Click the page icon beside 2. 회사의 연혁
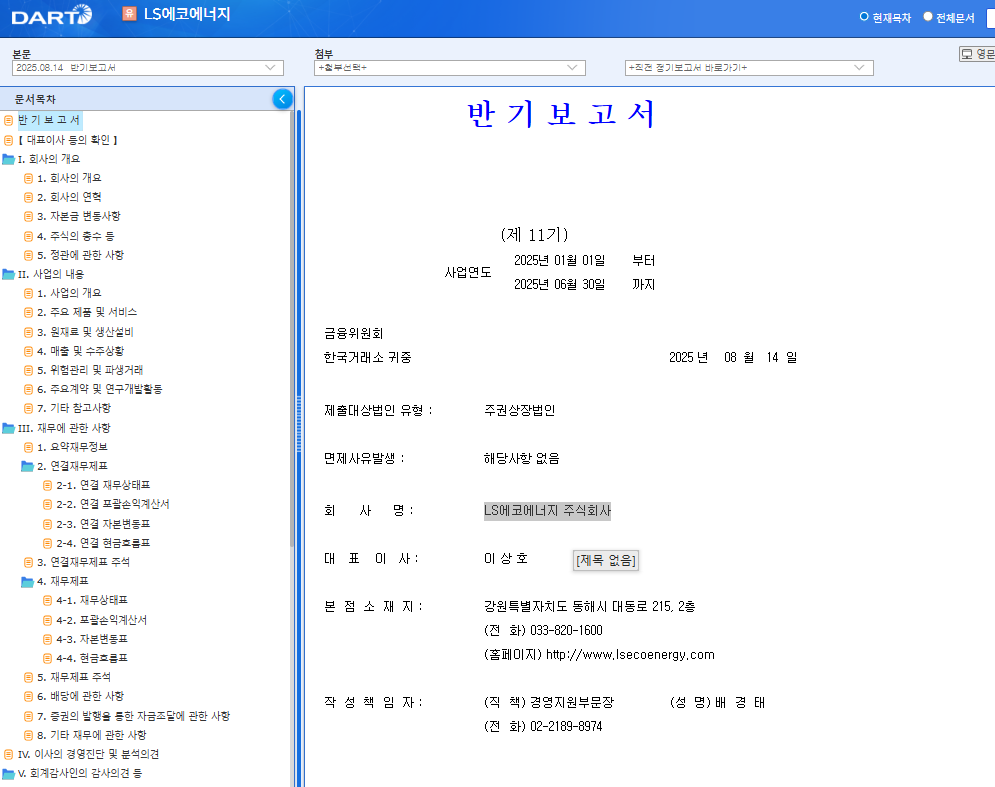 [x=28, y=197]
